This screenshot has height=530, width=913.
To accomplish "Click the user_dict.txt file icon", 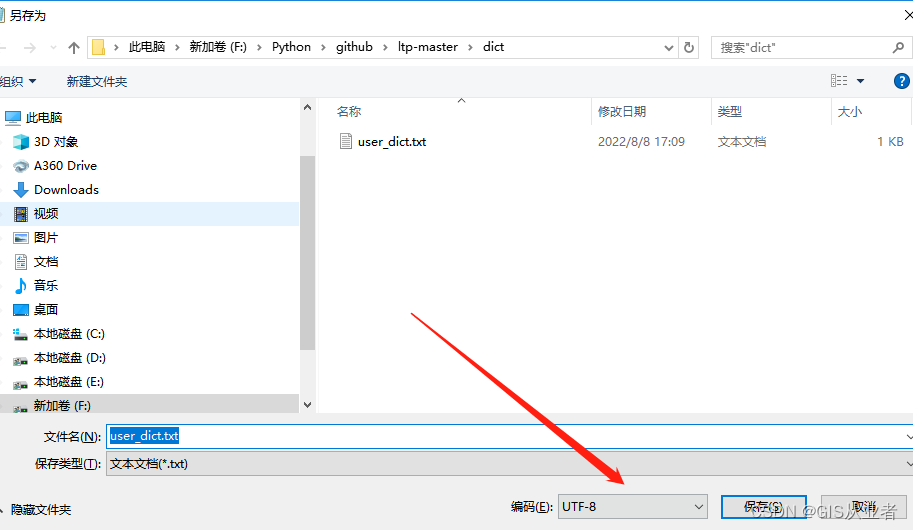I will point(346,142).
